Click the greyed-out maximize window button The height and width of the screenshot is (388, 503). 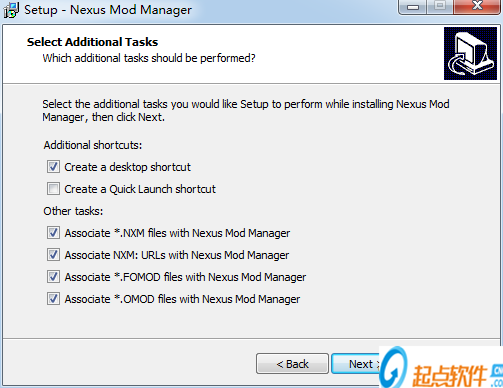pyautogui.click(x=440, y=7)
